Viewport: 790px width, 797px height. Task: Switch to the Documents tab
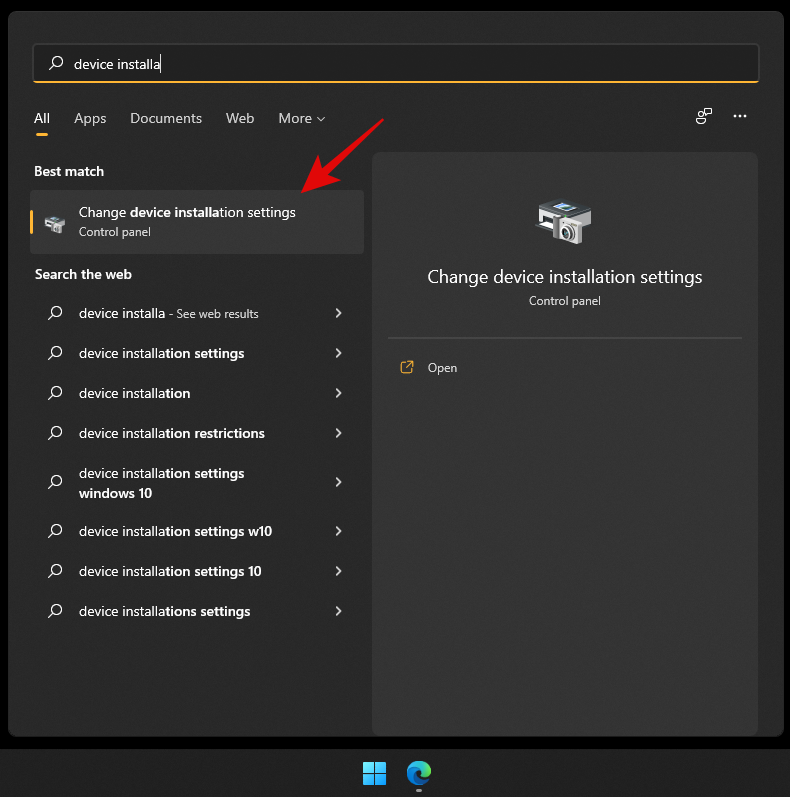(x=166, y=118)
